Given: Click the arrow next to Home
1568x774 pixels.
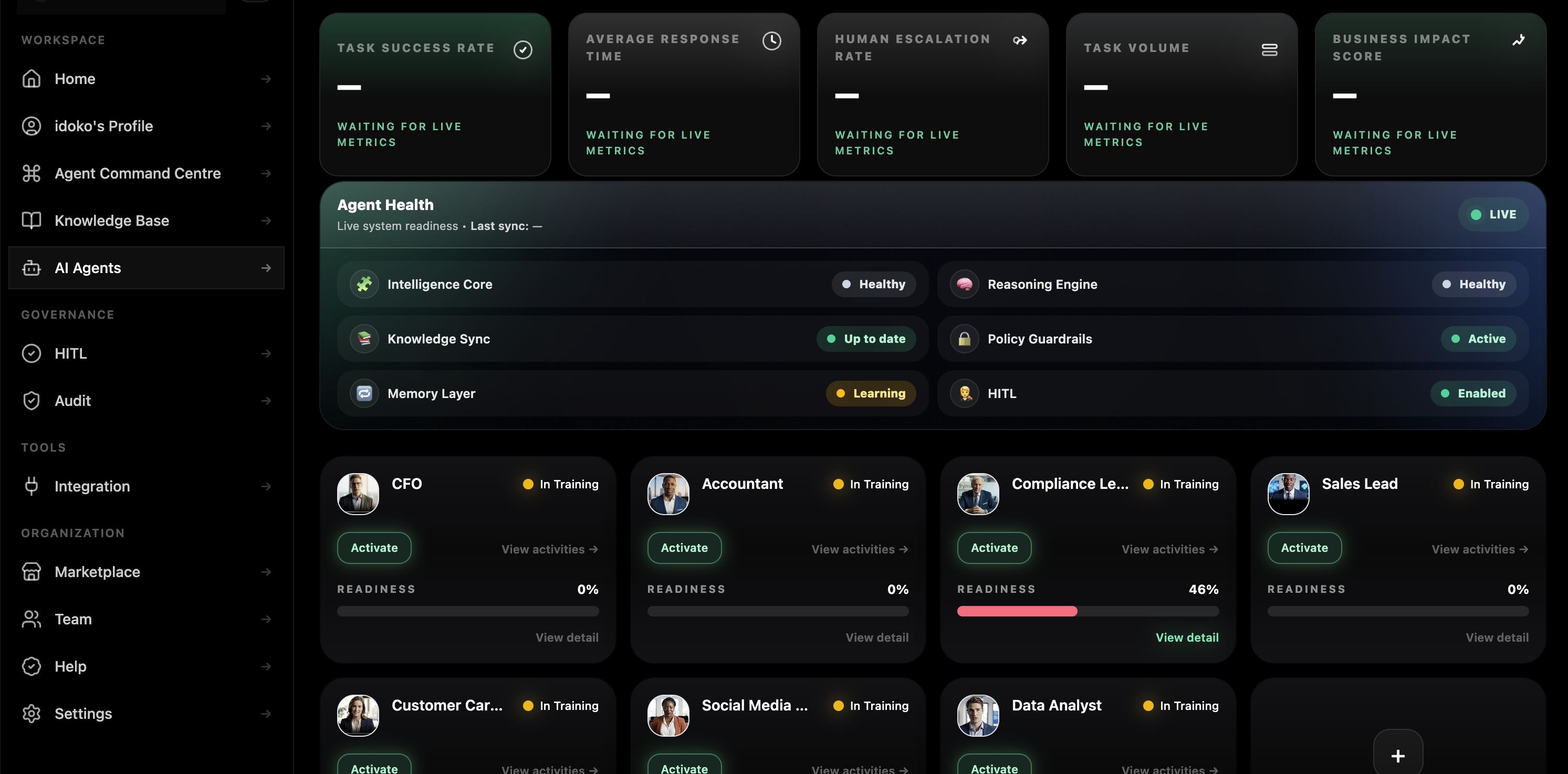Looking at the screenshot, I should pyautogui.click(x=266, y=79).
